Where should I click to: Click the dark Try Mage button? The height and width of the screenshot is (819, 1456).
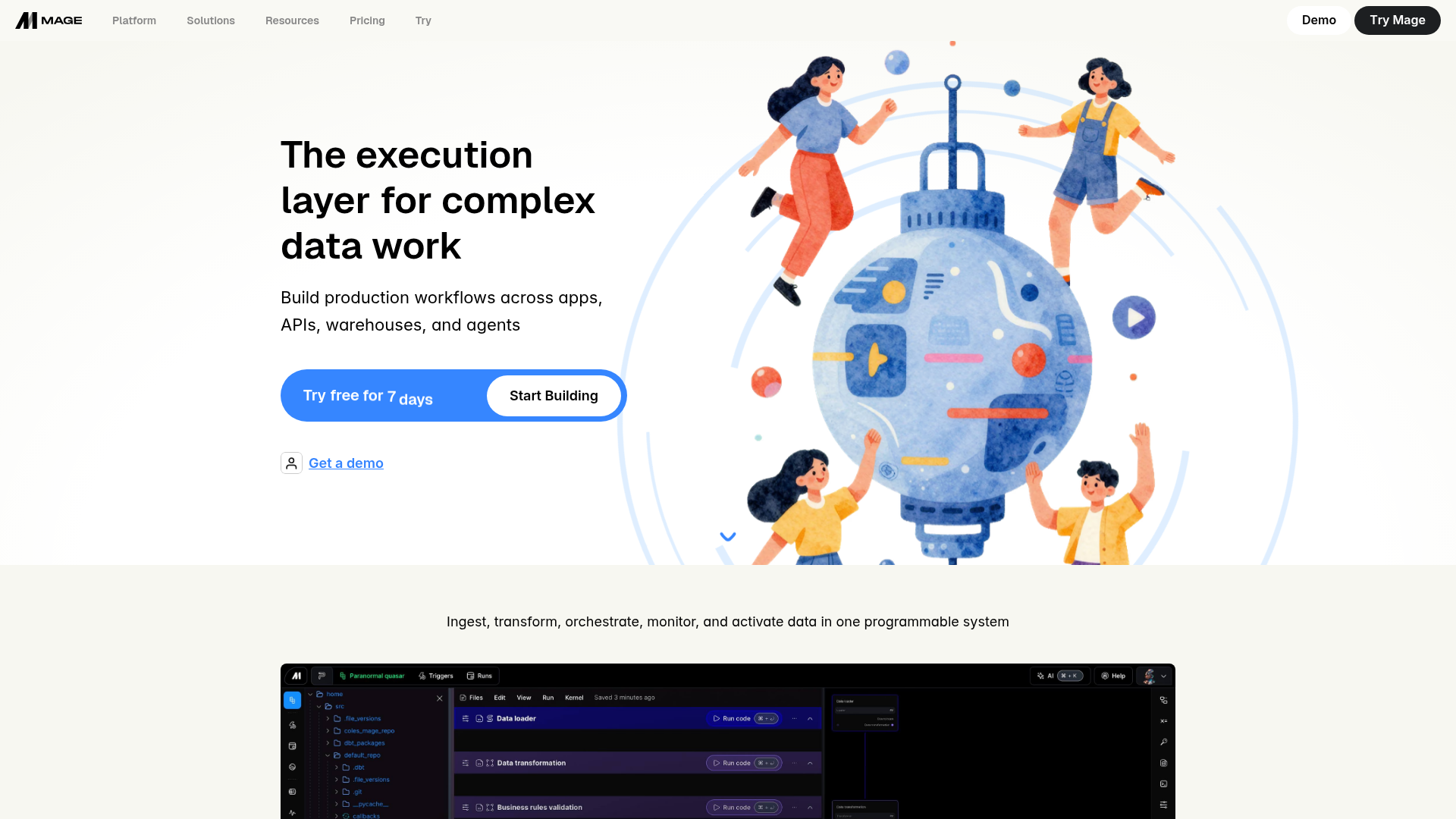point(1398,20)
